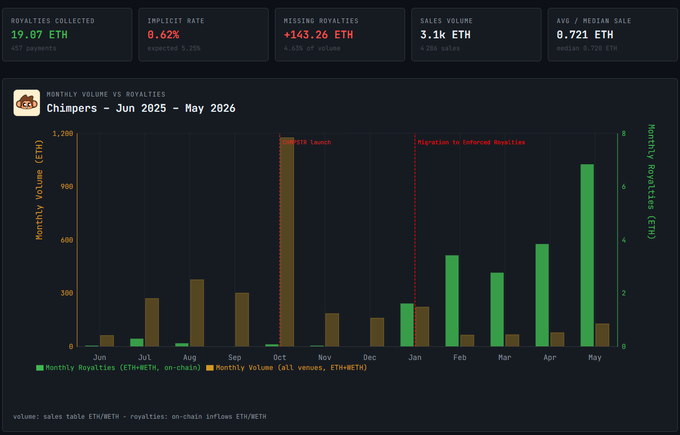Click the May green royalties bar

[x=587, y=255]
